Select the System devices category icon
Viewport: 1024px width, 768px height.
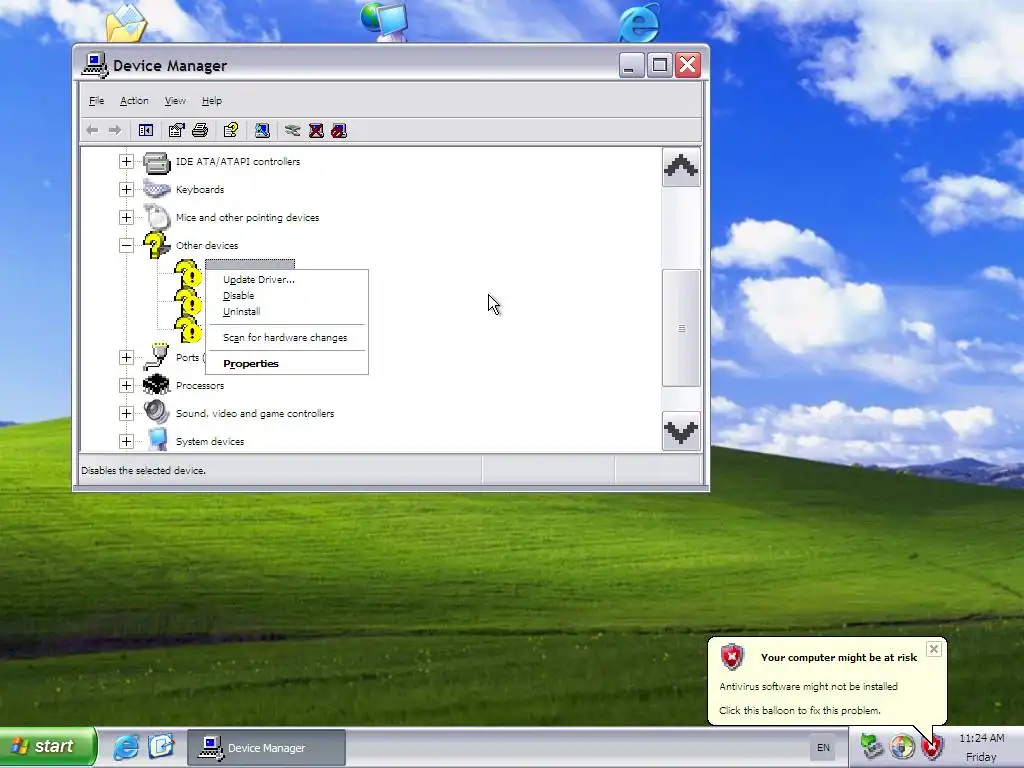click(157, 441)
